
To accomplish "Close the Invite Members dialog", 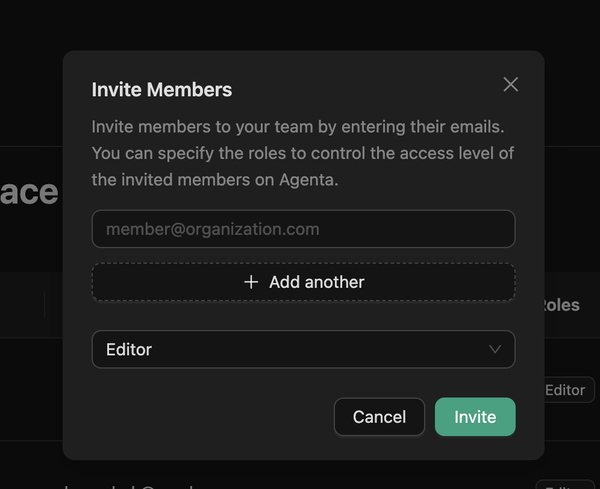I will [511, 85].
